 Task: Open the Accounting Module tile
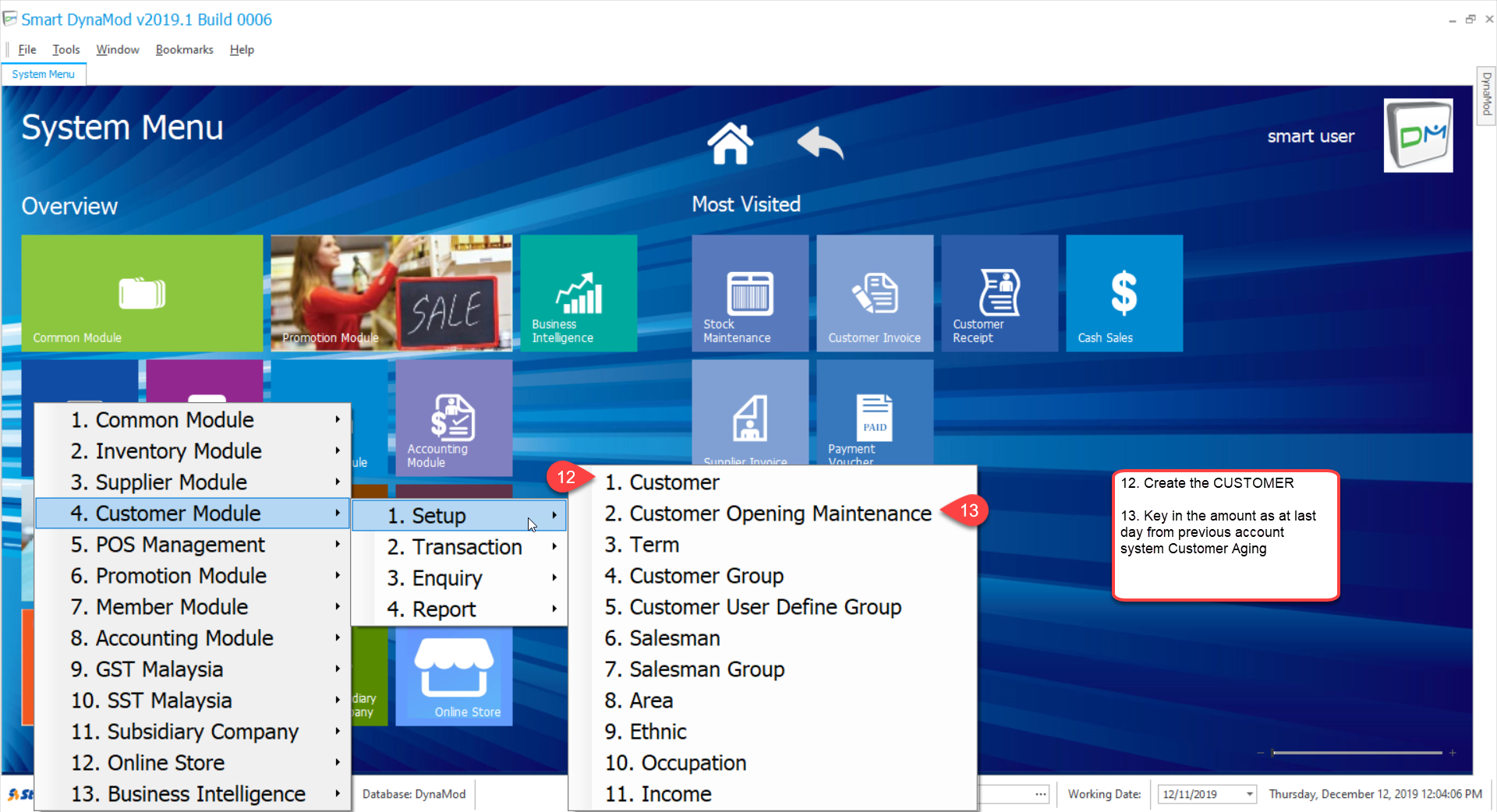[x=454, y=418]
